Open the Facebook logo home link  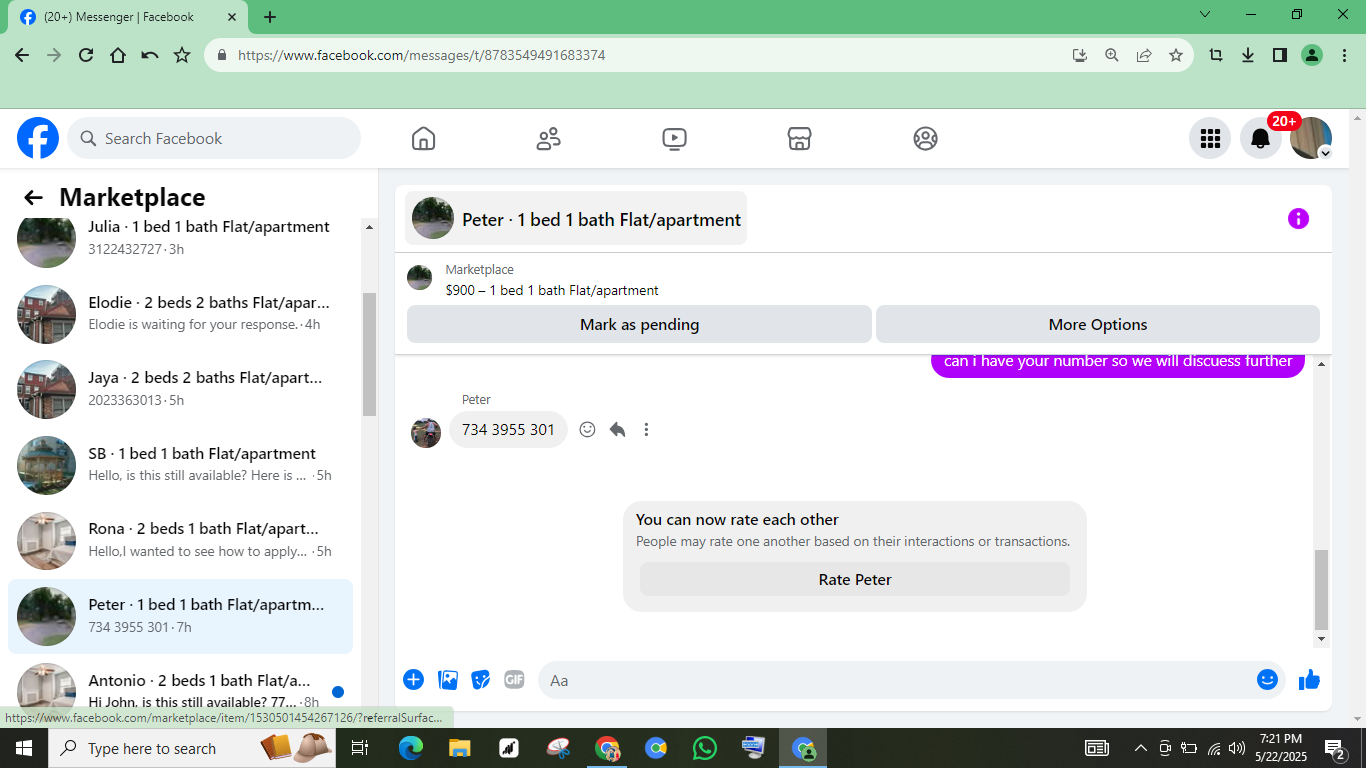point(38,138)
